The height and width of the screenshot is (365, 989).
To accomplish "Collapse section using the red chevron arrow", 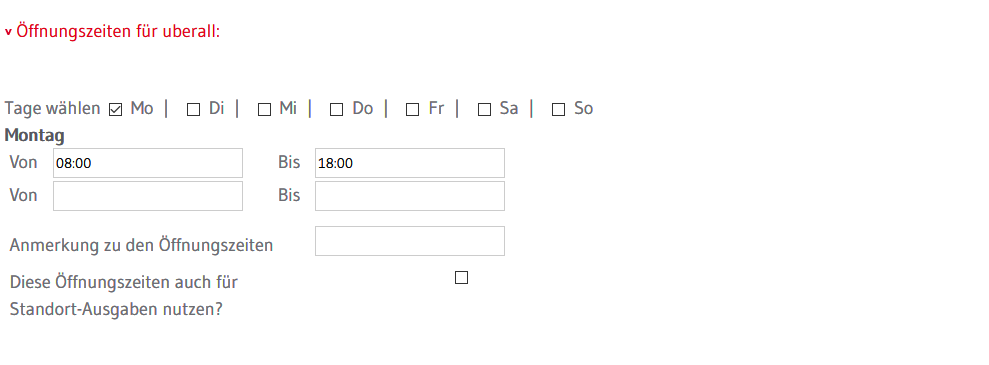I will coord(8,32).
